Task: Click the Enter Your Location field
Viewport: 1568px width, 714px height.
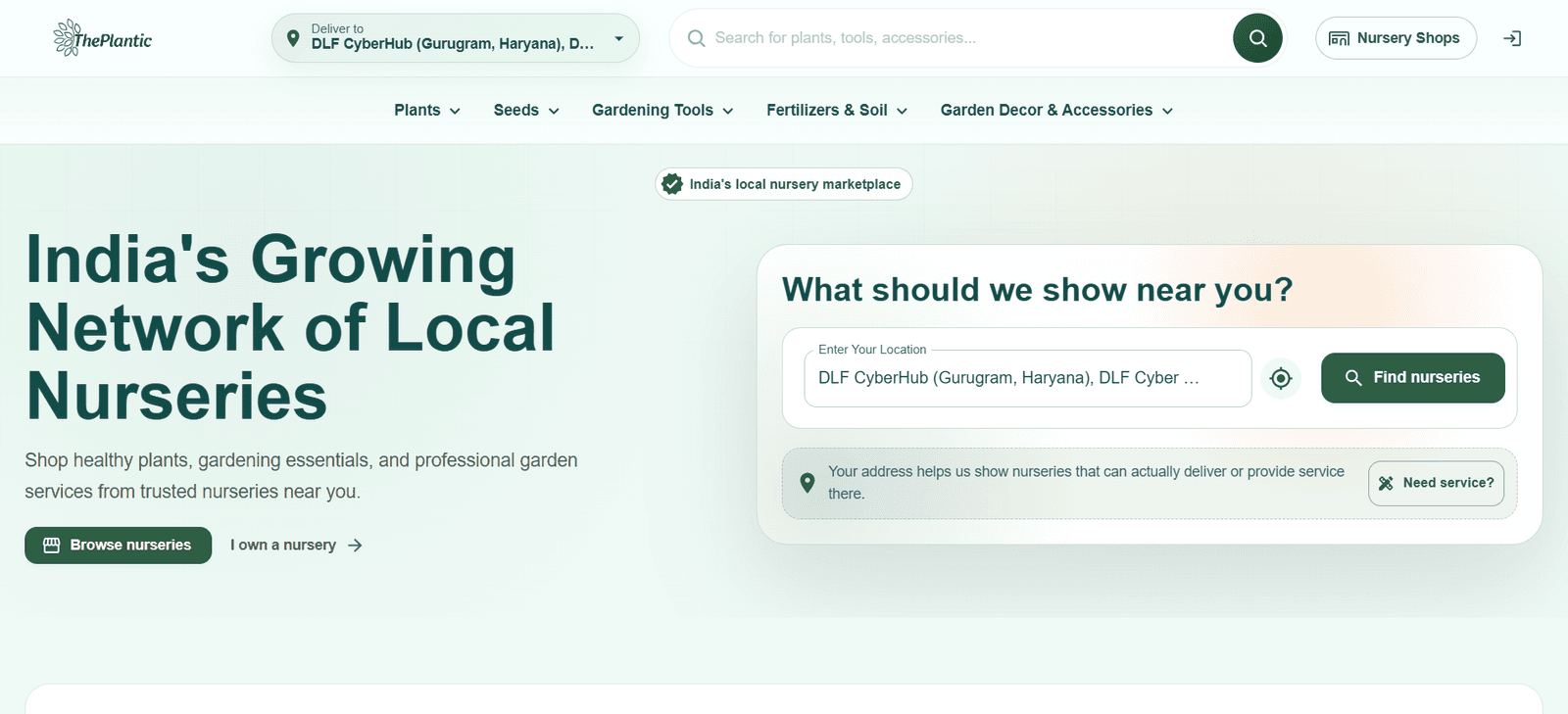Action: click(1027, 378)
